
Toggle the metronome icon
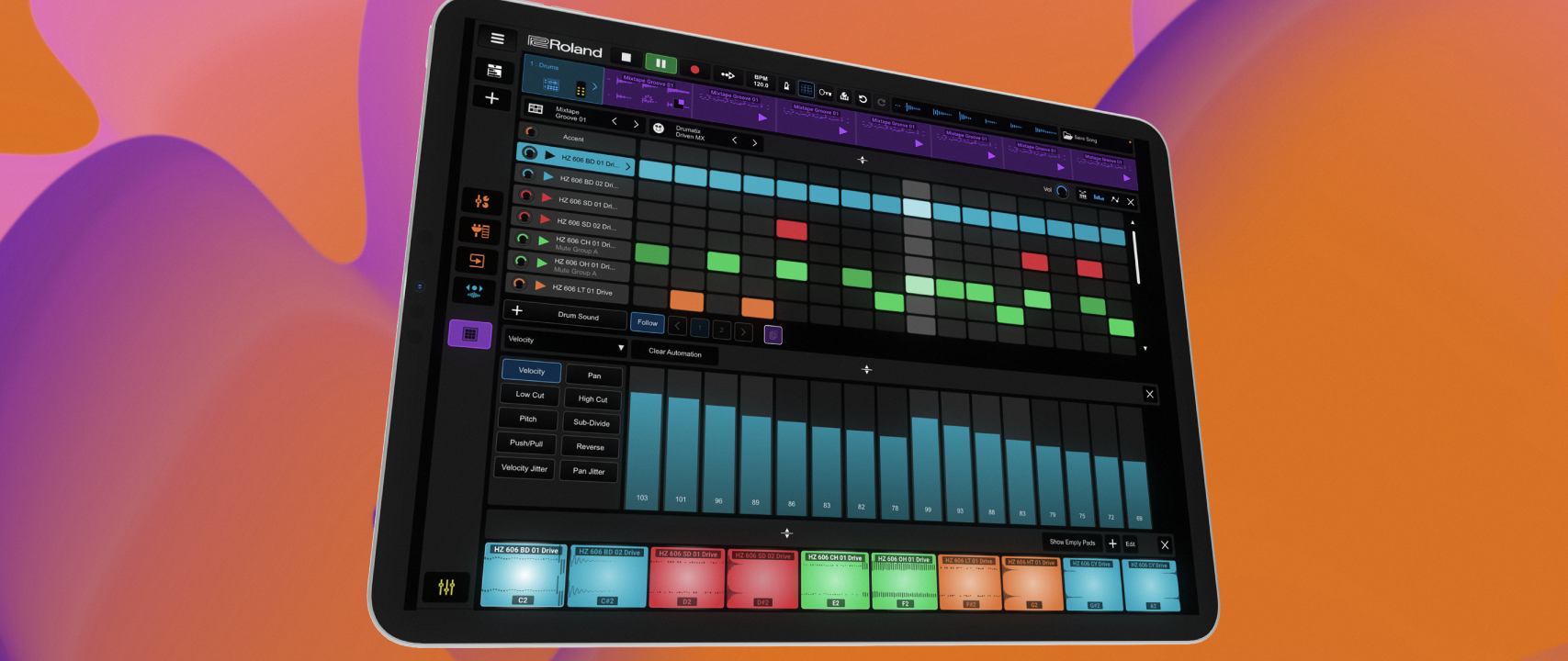tap(786, 85)
